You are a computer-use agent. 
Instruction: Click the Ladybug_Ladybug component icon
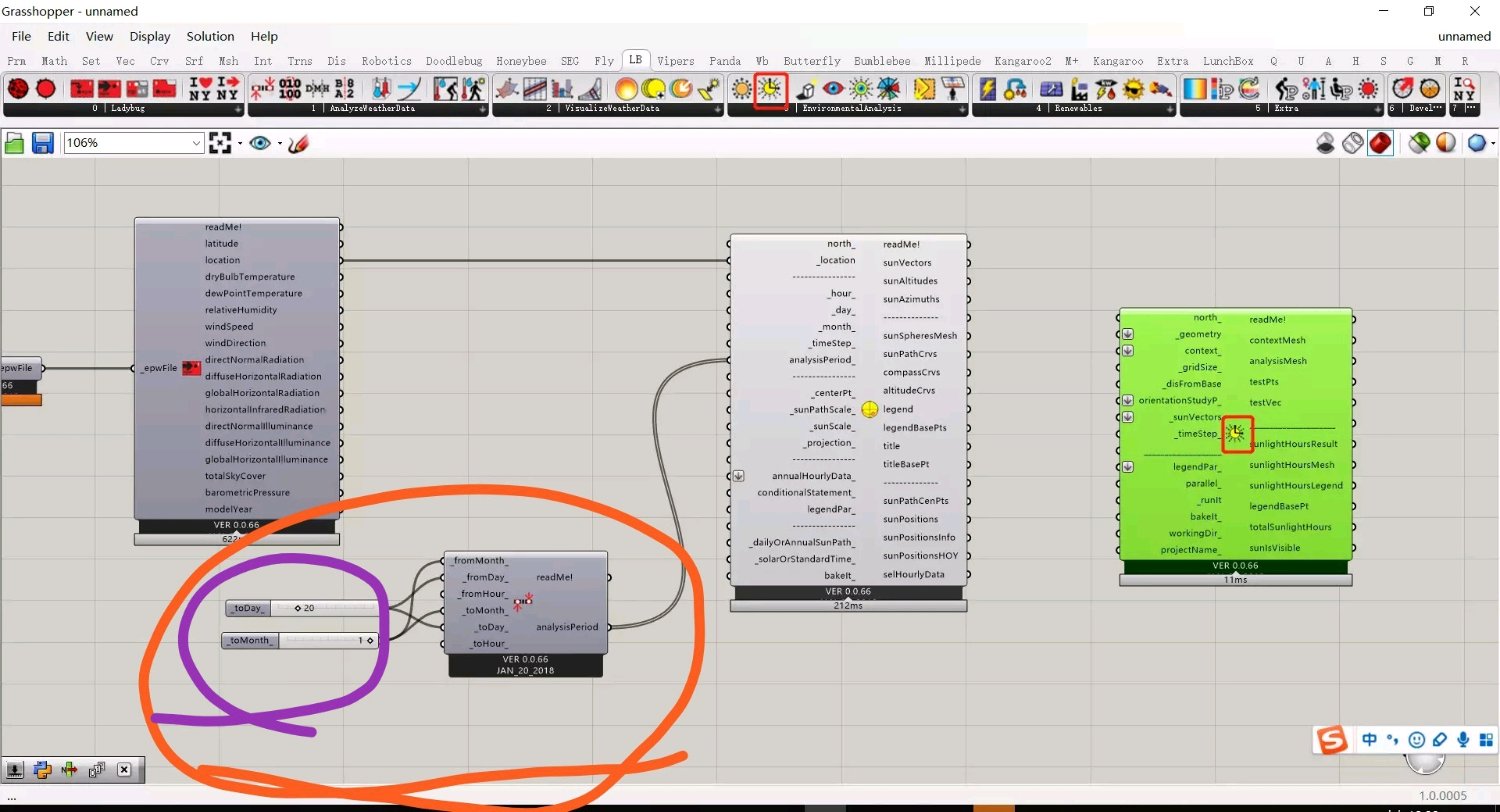tap(19, 89)
